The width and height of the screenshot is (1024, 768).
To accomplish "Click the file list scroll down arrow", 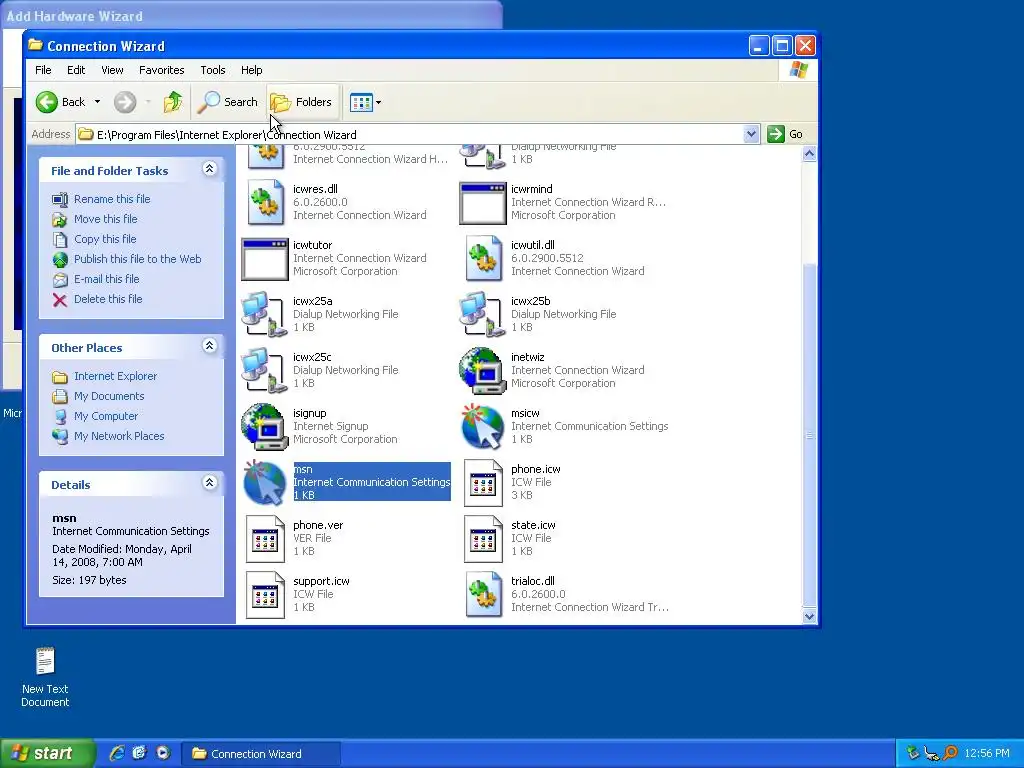I will point(809,616).
